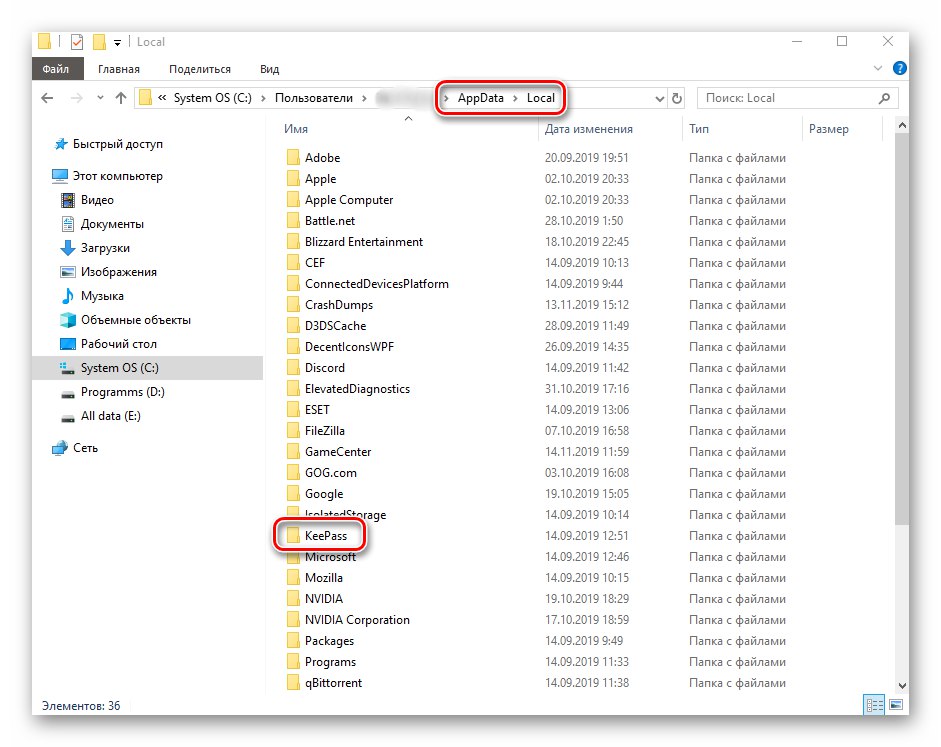This screenshot has width=941, height=747.
Task: Click the Properties icon on the Quick Access Toolbar
Action: pyautogui.click(x=76, y=41)
